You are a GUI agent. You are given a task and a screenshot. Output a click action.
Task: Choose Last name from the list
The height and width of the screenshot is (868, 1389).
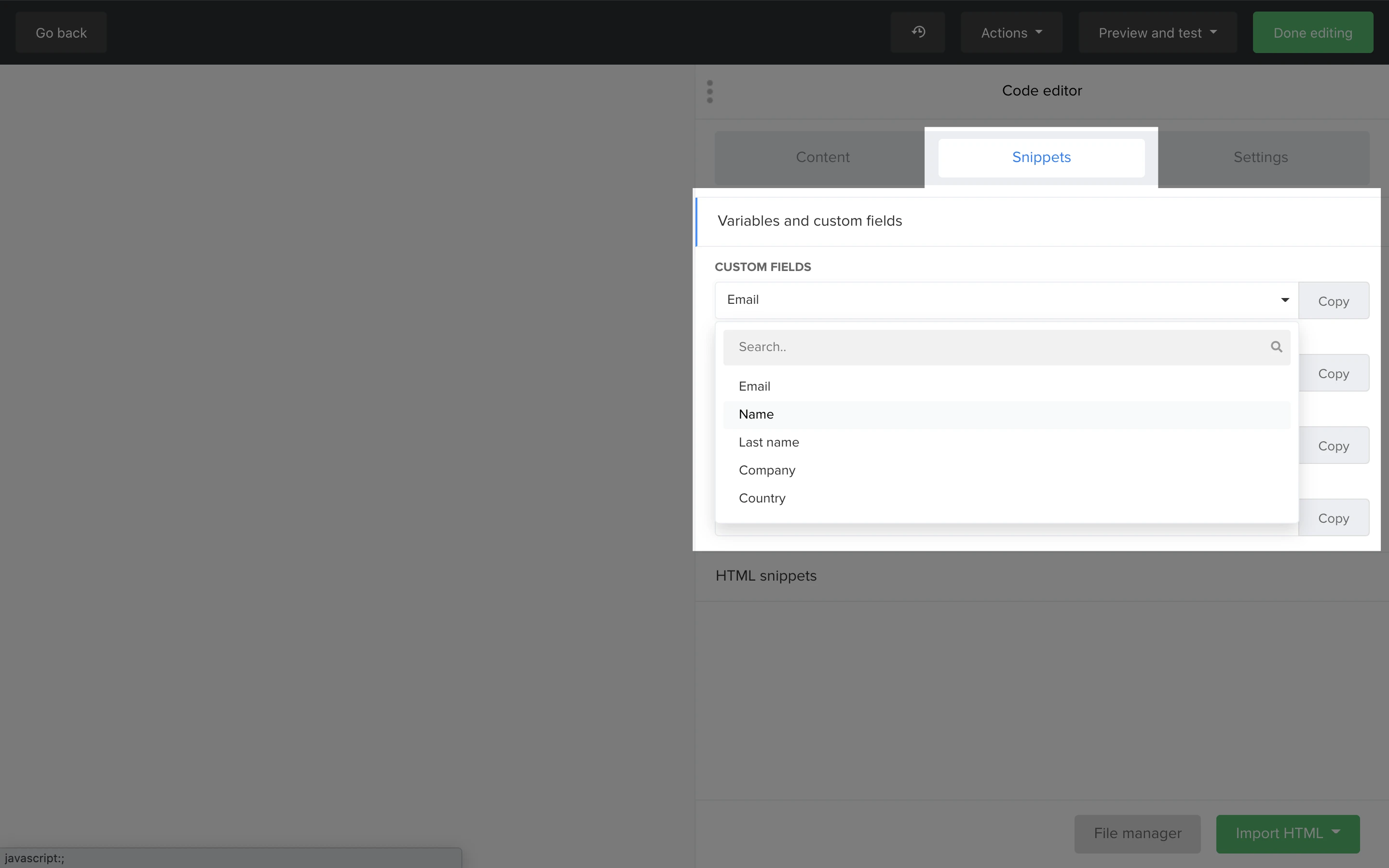[x=769, y=443]
